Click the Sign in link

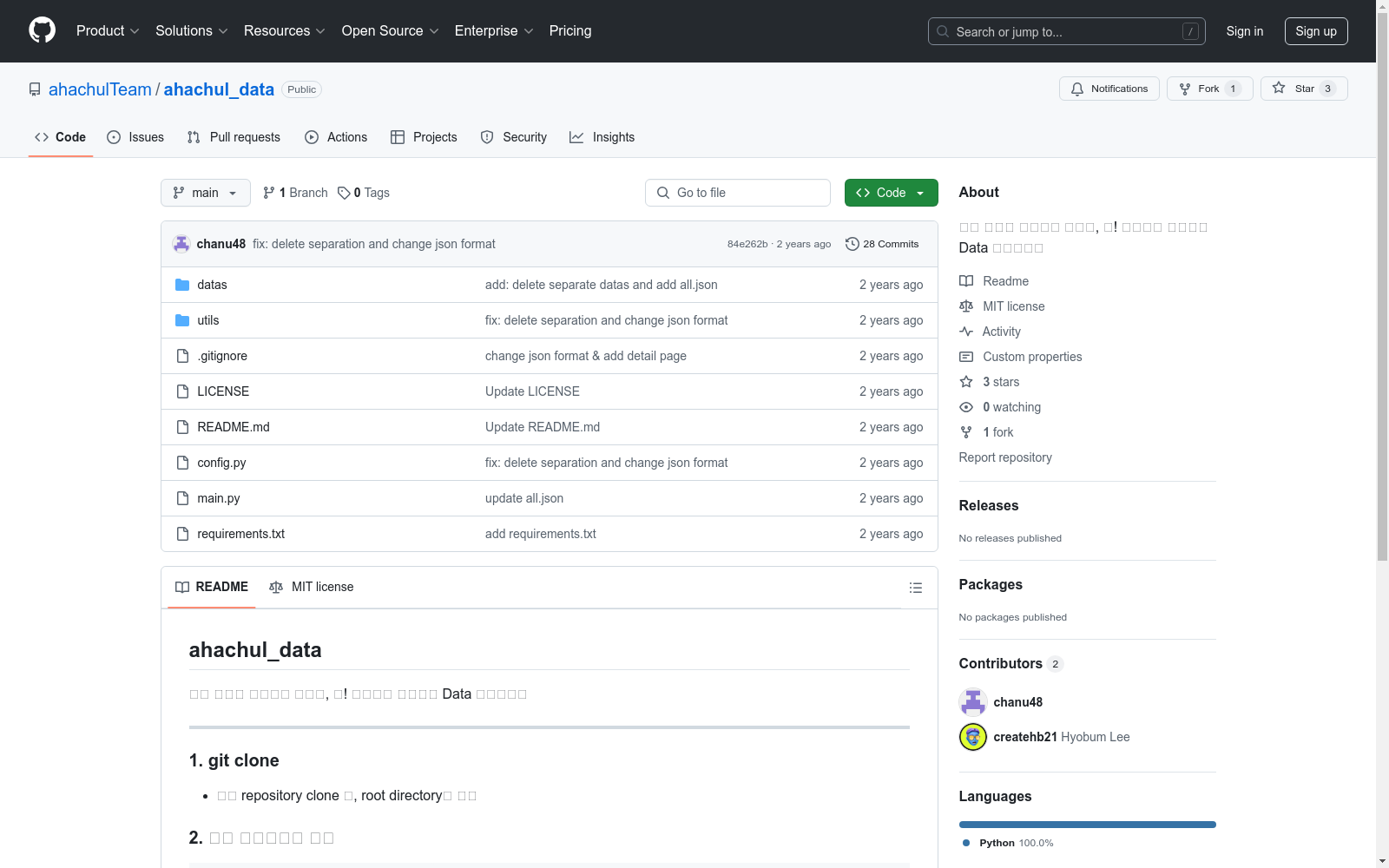coord(1245,31)
